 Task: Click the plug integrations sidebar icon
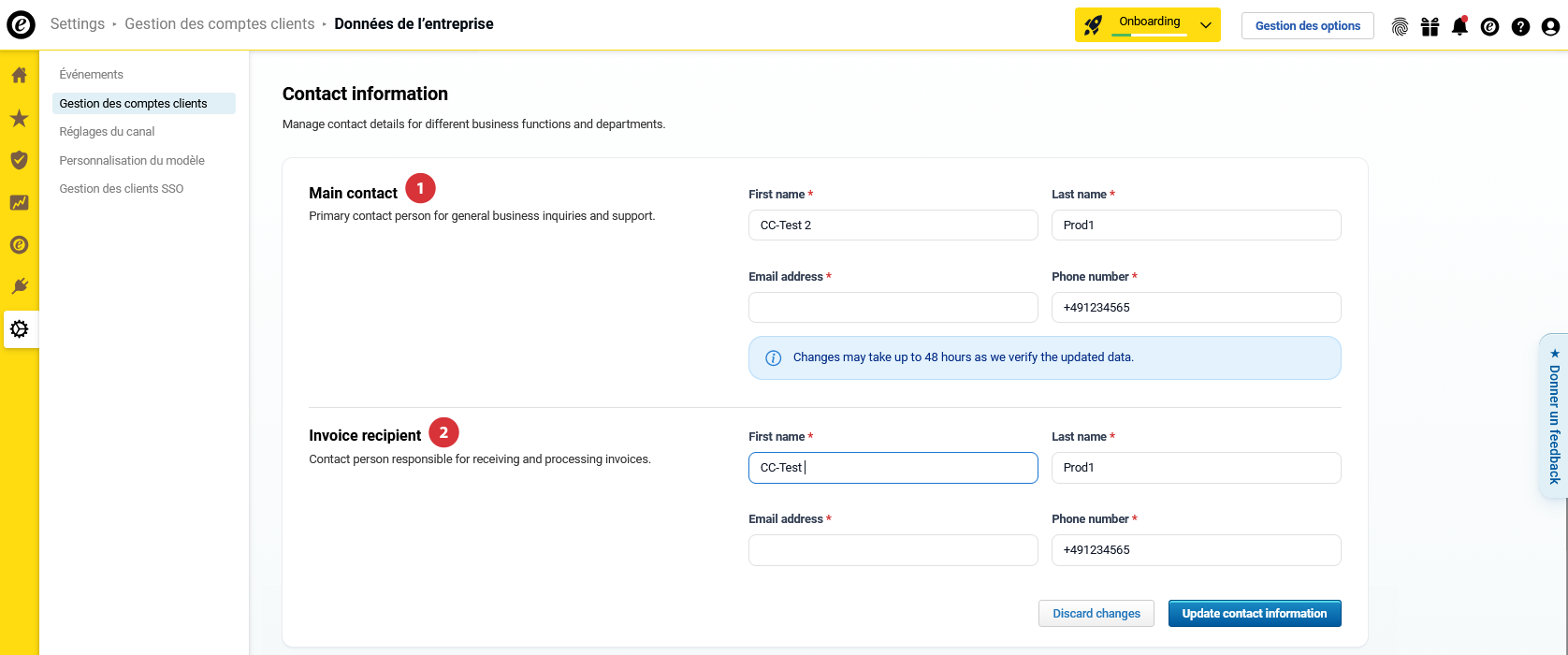pos(19,286)
